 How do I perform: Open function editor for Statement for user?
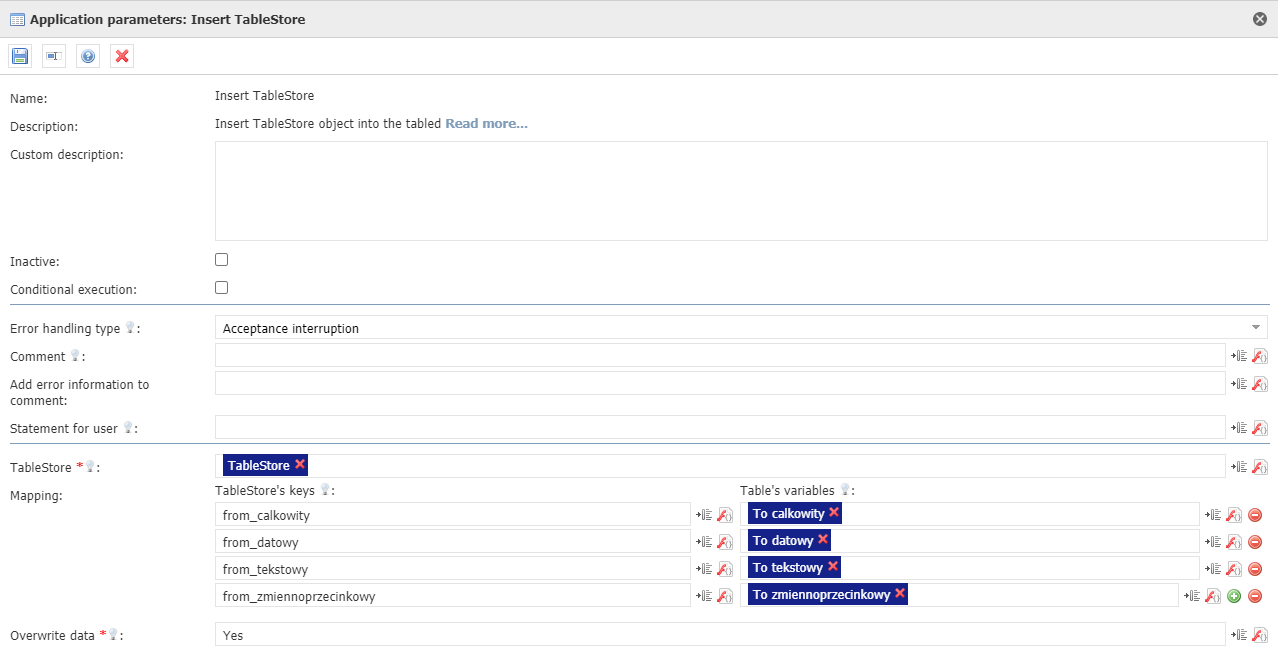[x=1260, y=428]
